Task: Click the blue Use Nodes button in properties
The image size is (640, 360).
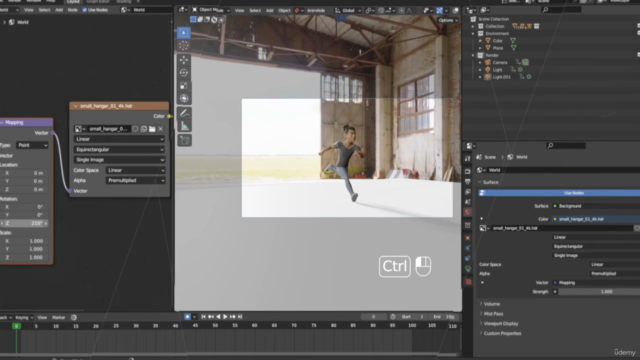Action: pos(559,193)
